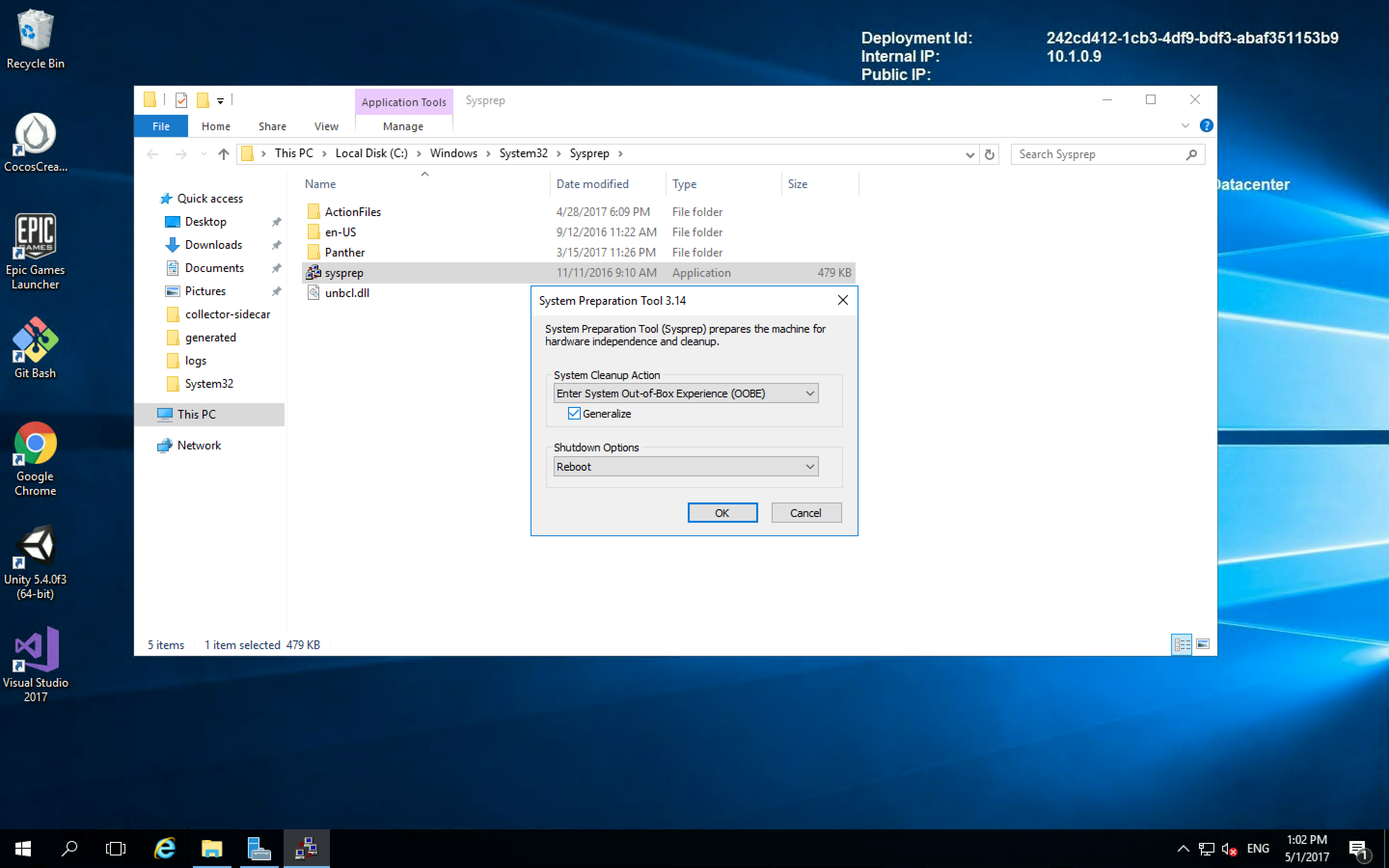Select ActionFiles folder in explorer
Image resolution: width=1389 pixels, height=868 pixels.
[352, 211]
